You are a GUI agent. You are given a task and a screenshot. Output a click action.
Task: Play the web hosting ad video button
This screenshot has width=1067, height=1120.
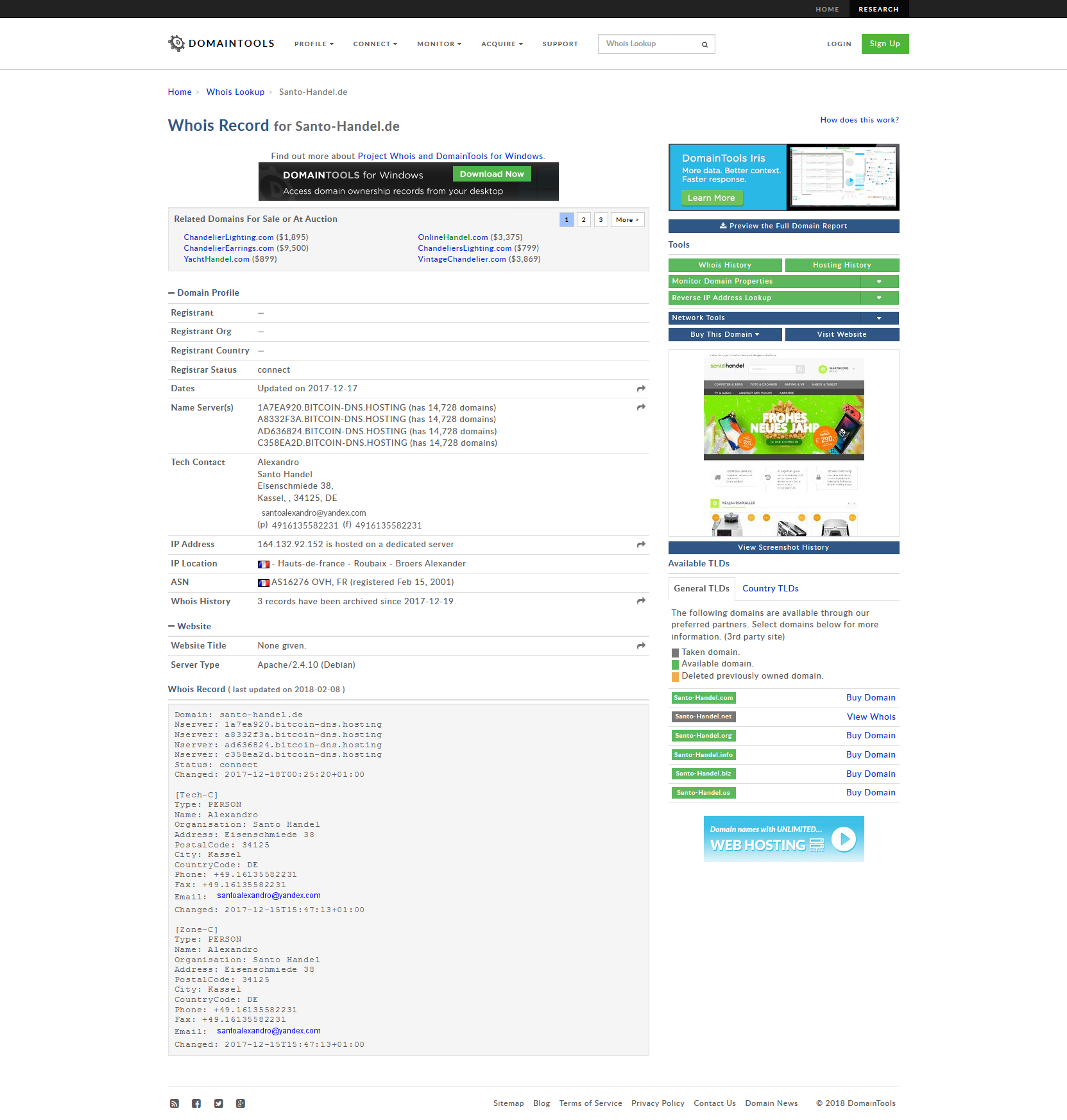[x=844, y=839]
